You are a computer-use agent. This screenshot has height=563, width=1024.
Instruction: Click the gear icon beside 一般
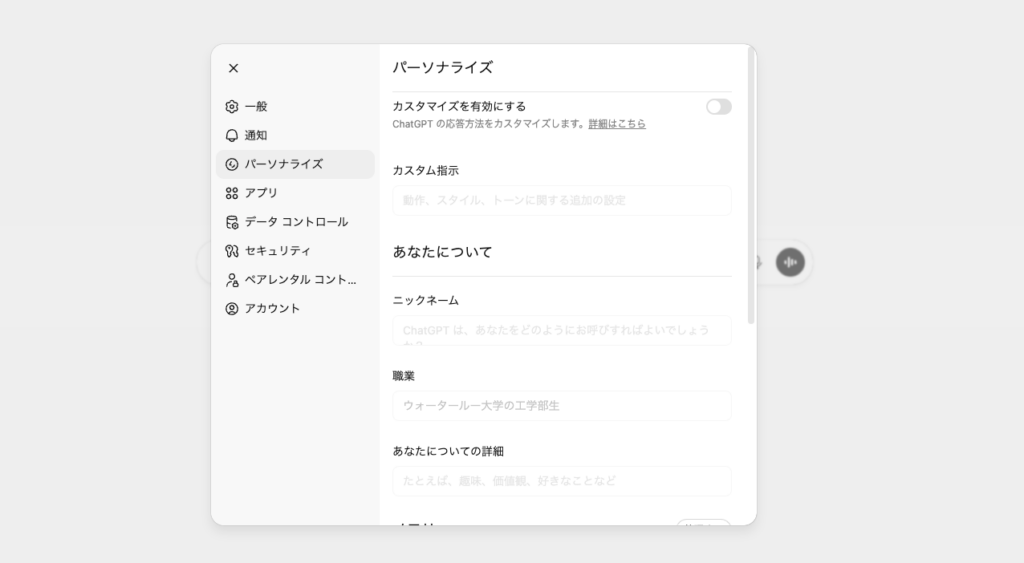[232, 107]
